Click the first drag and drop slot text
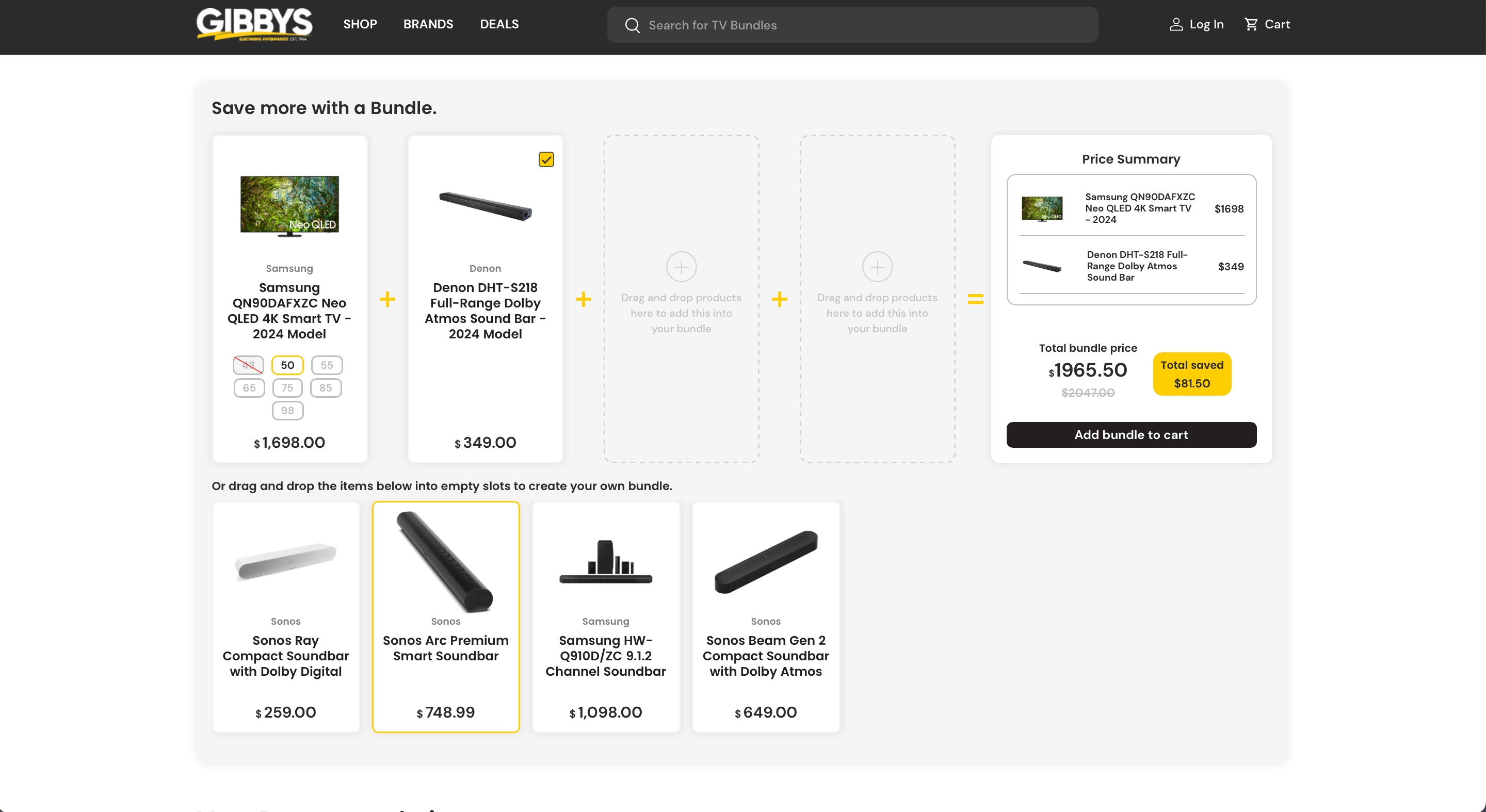The width and height of the screenshot is (1486, 812). [x=681, y=313]
